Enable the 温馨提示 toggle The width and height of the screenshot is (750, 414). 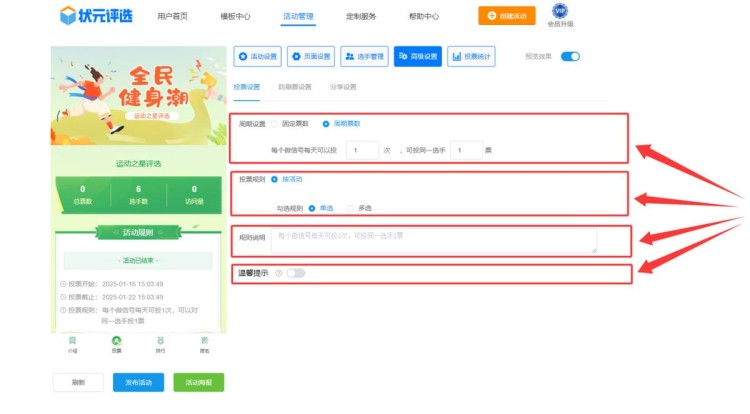click(296, 273)
